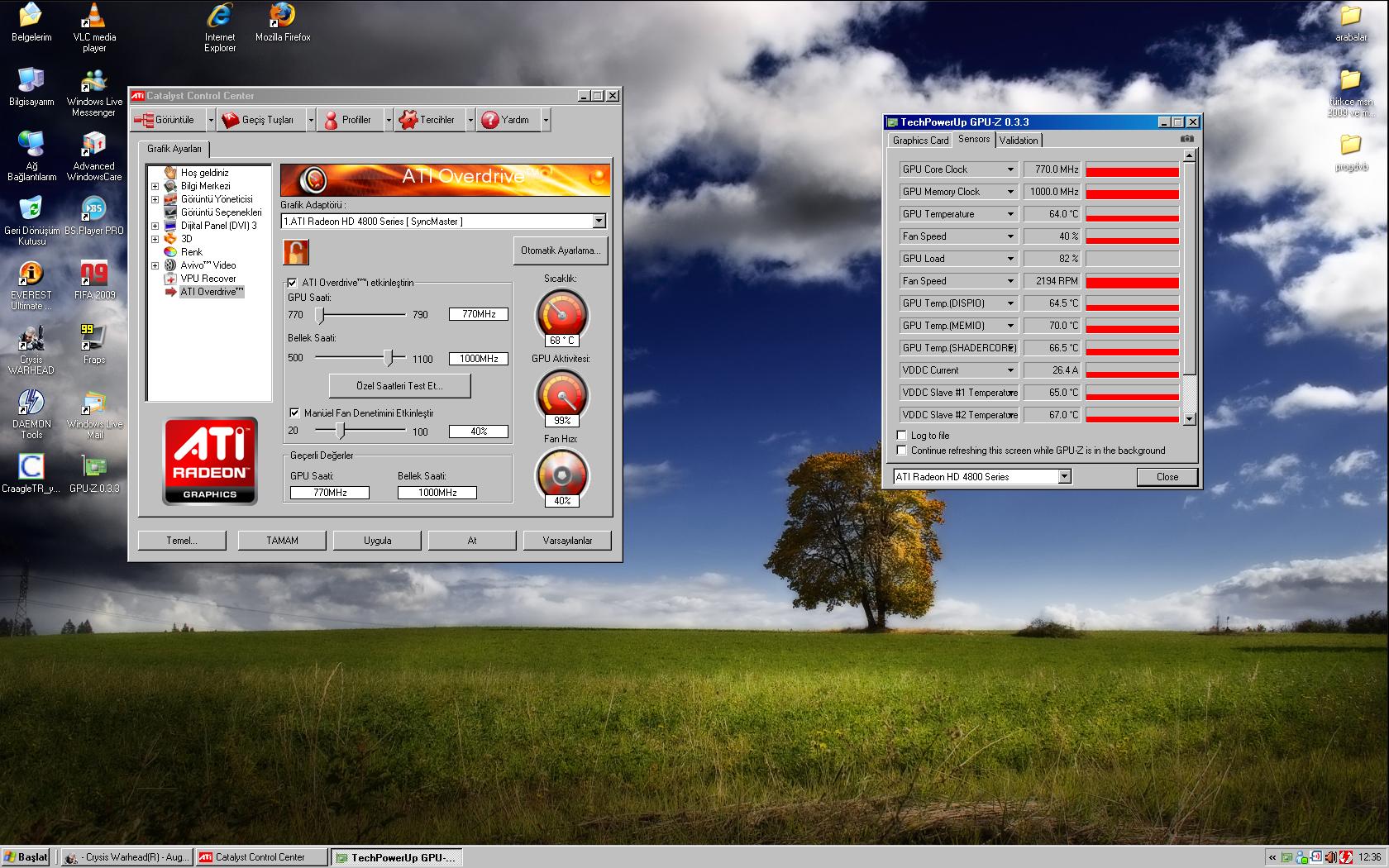Open Geri Dönüşüm Kutusu recycle bin

(31, 221)
